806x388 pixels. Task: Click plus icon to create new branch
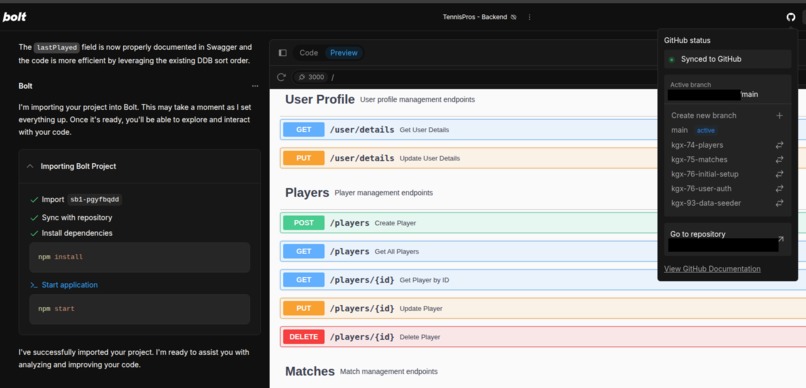[779, 116]
